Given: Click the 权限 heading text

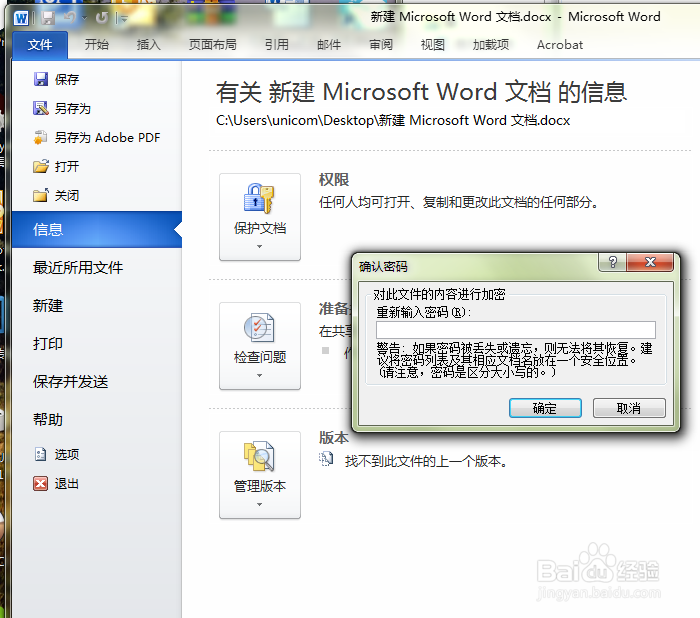Looking at the screenshot, I should click(x=334, y=180).
